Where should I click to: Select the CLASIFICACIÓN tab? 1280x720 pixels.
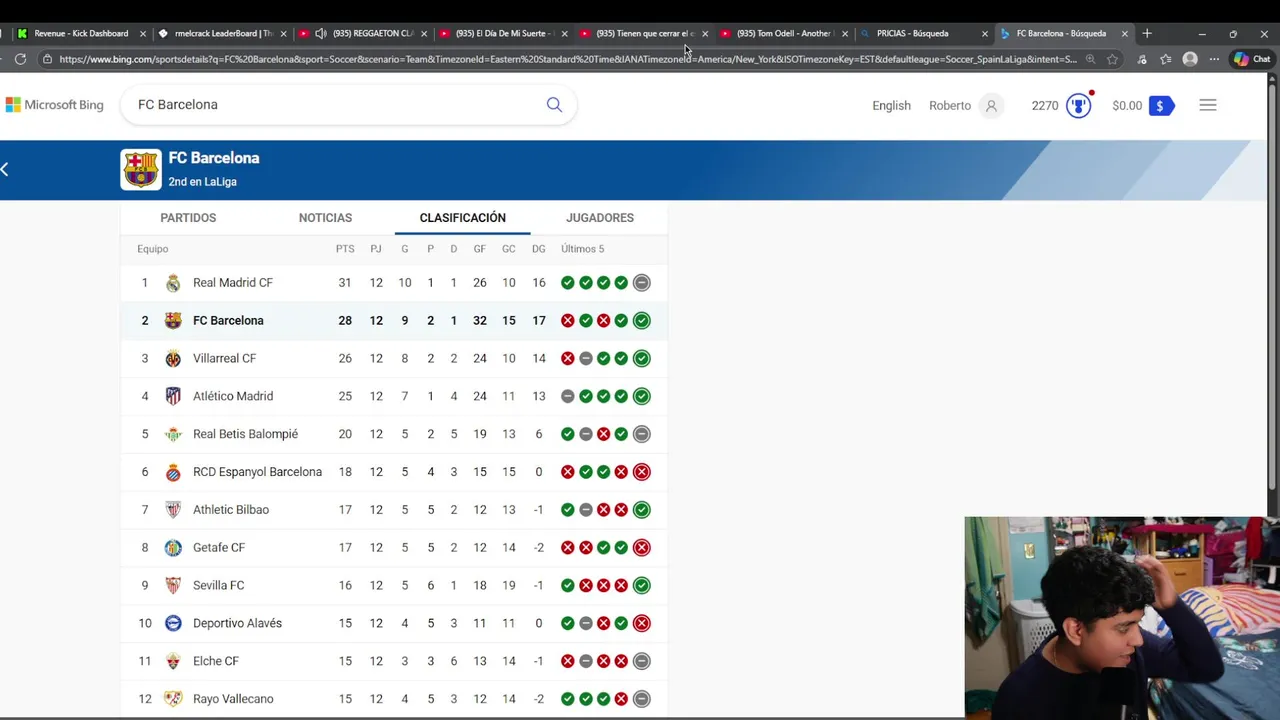coord(462,218)
